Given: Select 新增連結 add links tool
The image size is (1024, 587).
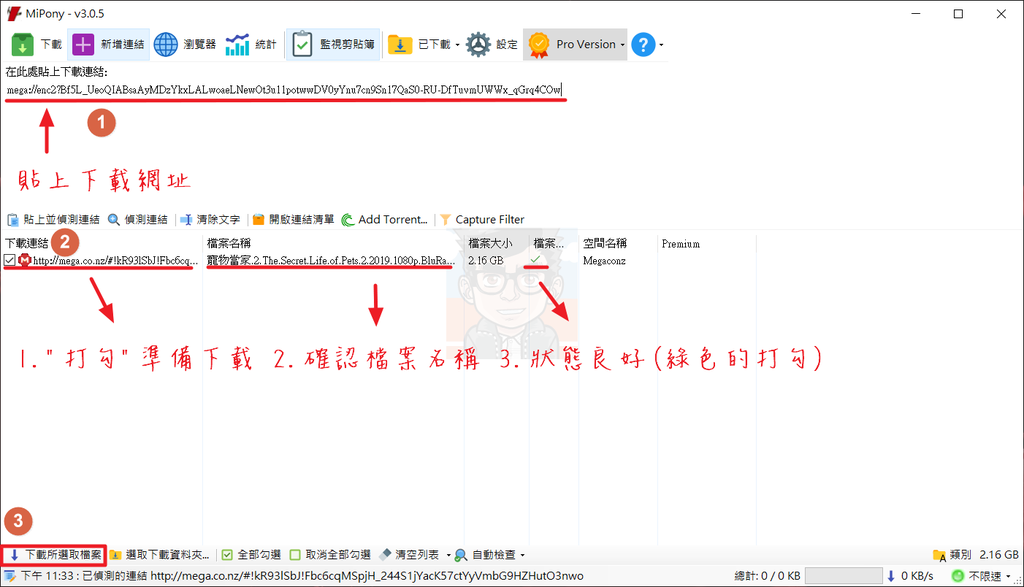Looking at the screenshot, I should (x=108, y=44).
